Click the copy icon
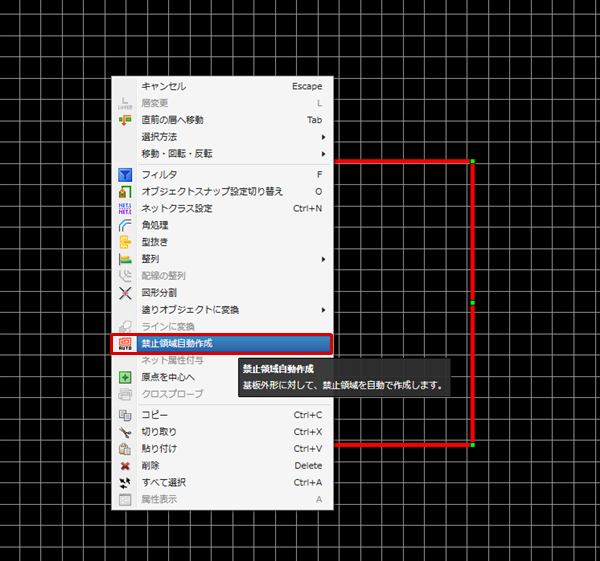Image resolution: width=600 pixels, height=561 pixels. tap(125, 415)
